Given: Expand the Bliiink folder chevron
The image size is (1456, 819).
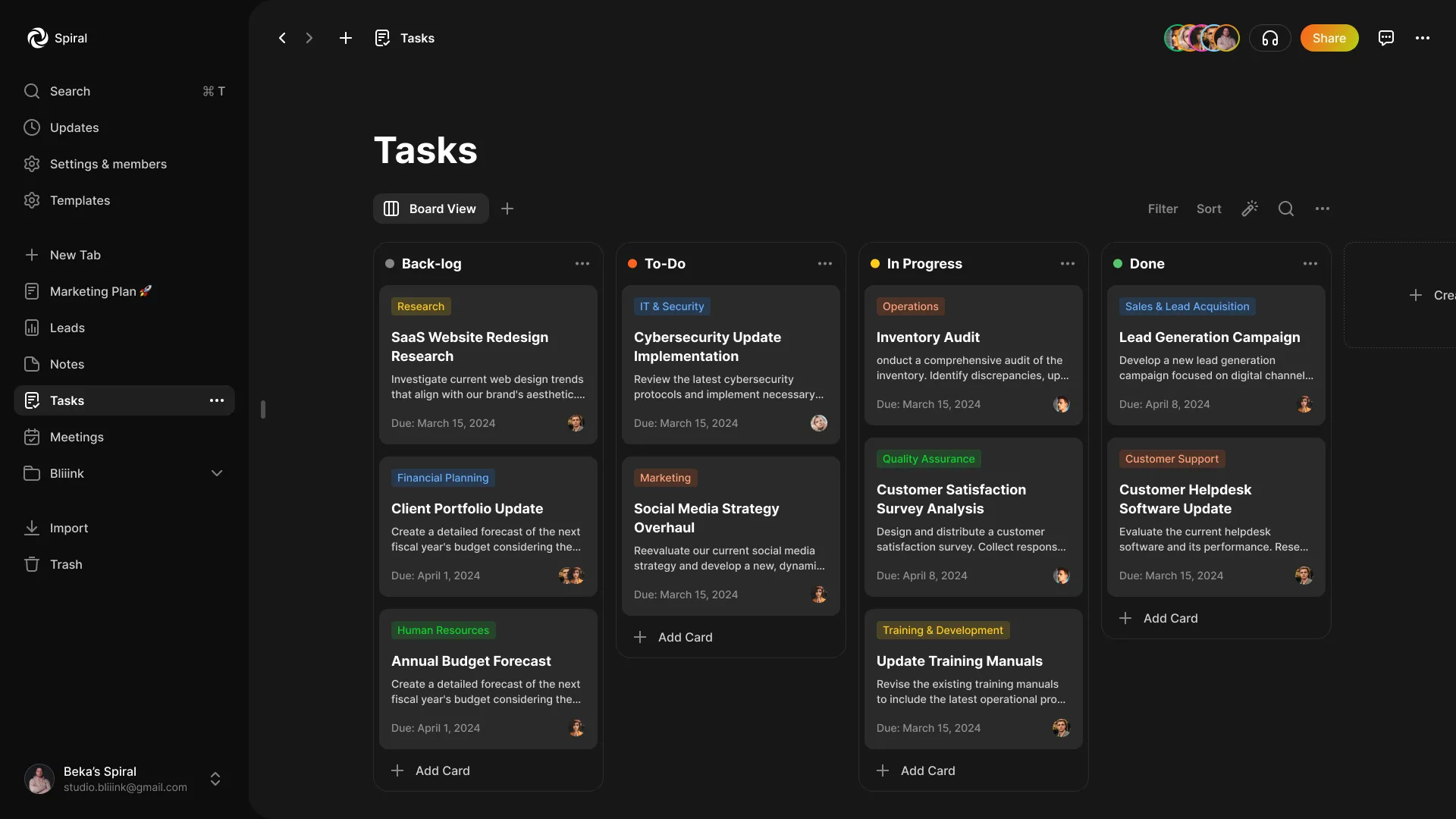Looking at the screenshot, I should (217, 472).
